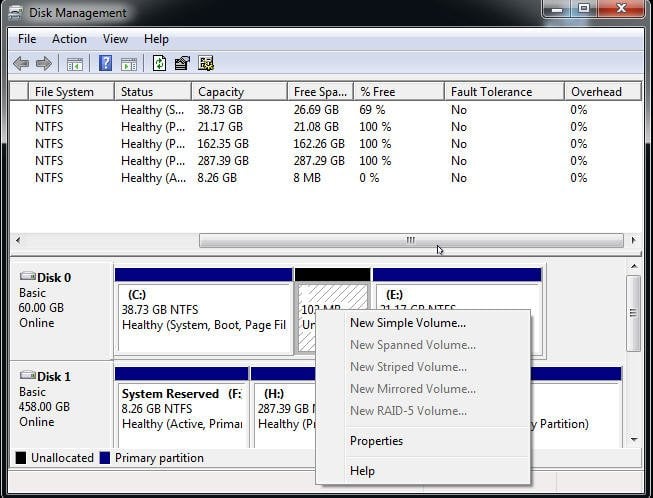Choose Properties in the context menu

pyautogui.click(x=376, y=441)
